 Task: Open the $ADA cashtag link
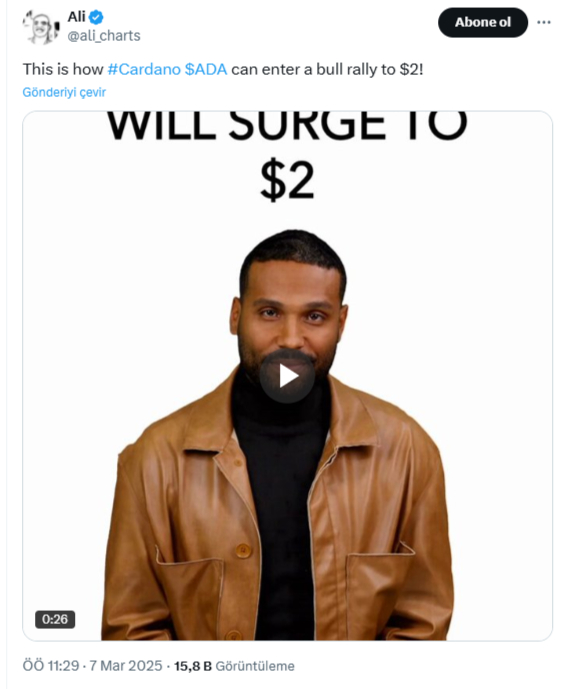pyautogui.click(x=206, y=69)
